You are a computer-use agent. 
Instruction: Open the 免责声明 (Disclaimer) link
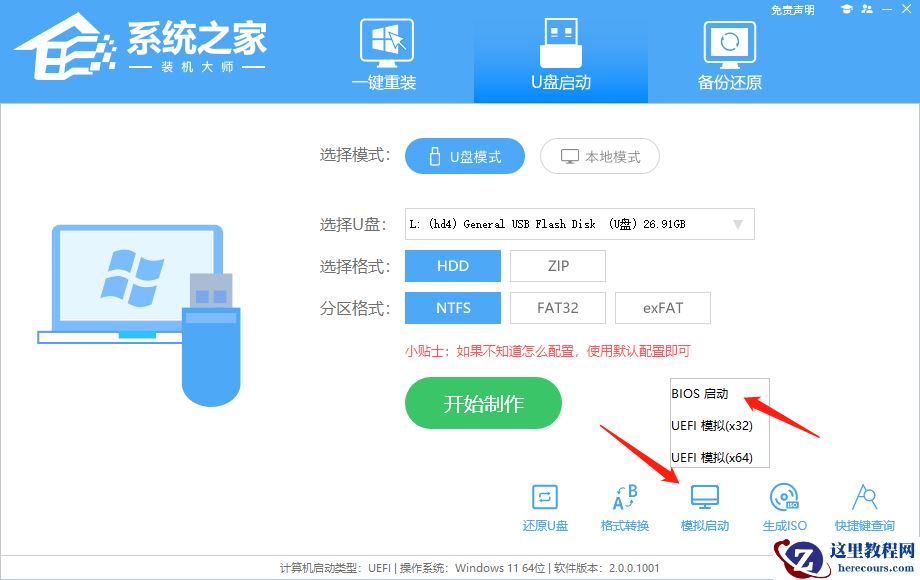791,8
